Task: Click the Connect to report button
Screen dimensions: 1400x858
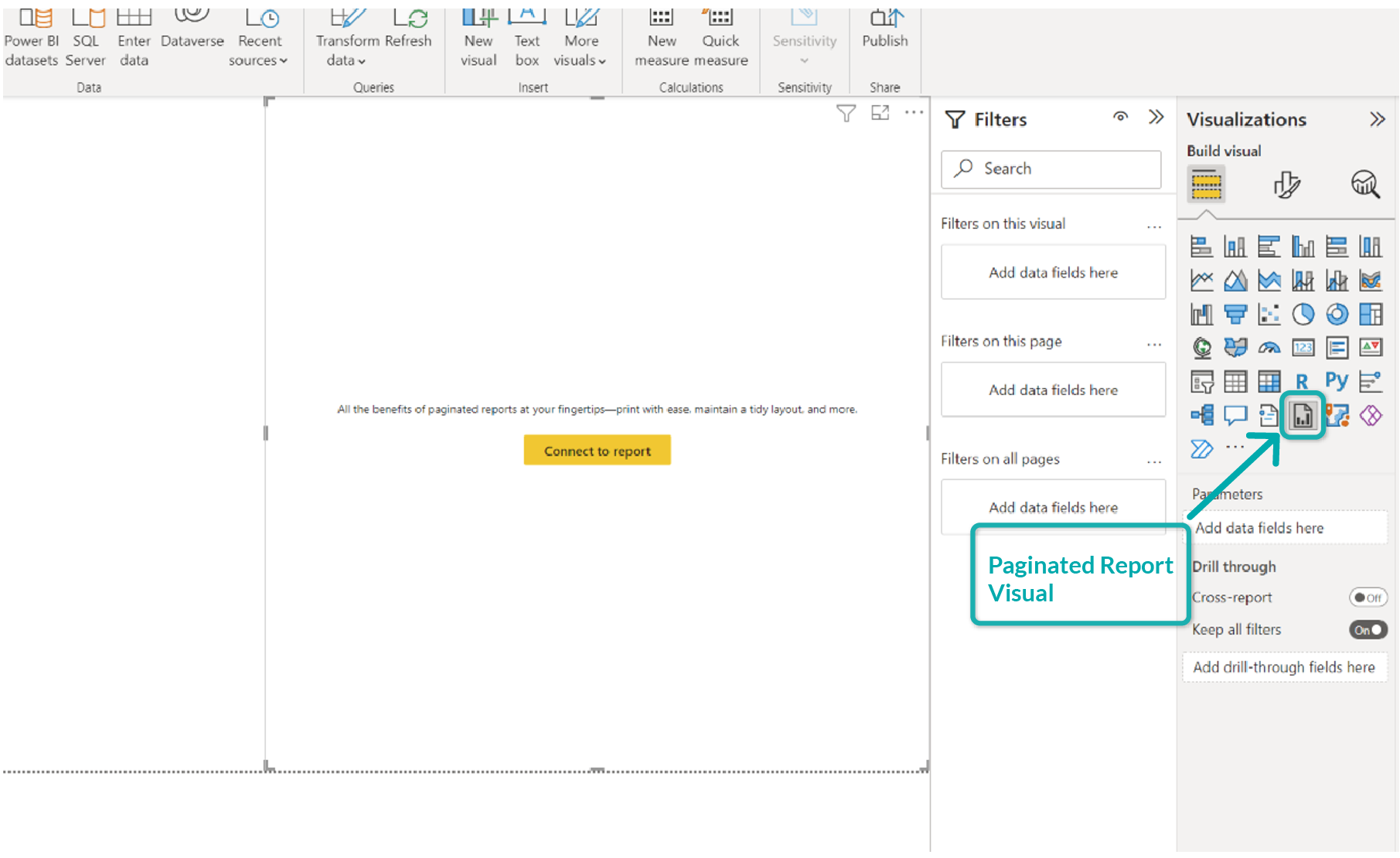Action: [598, 451]
